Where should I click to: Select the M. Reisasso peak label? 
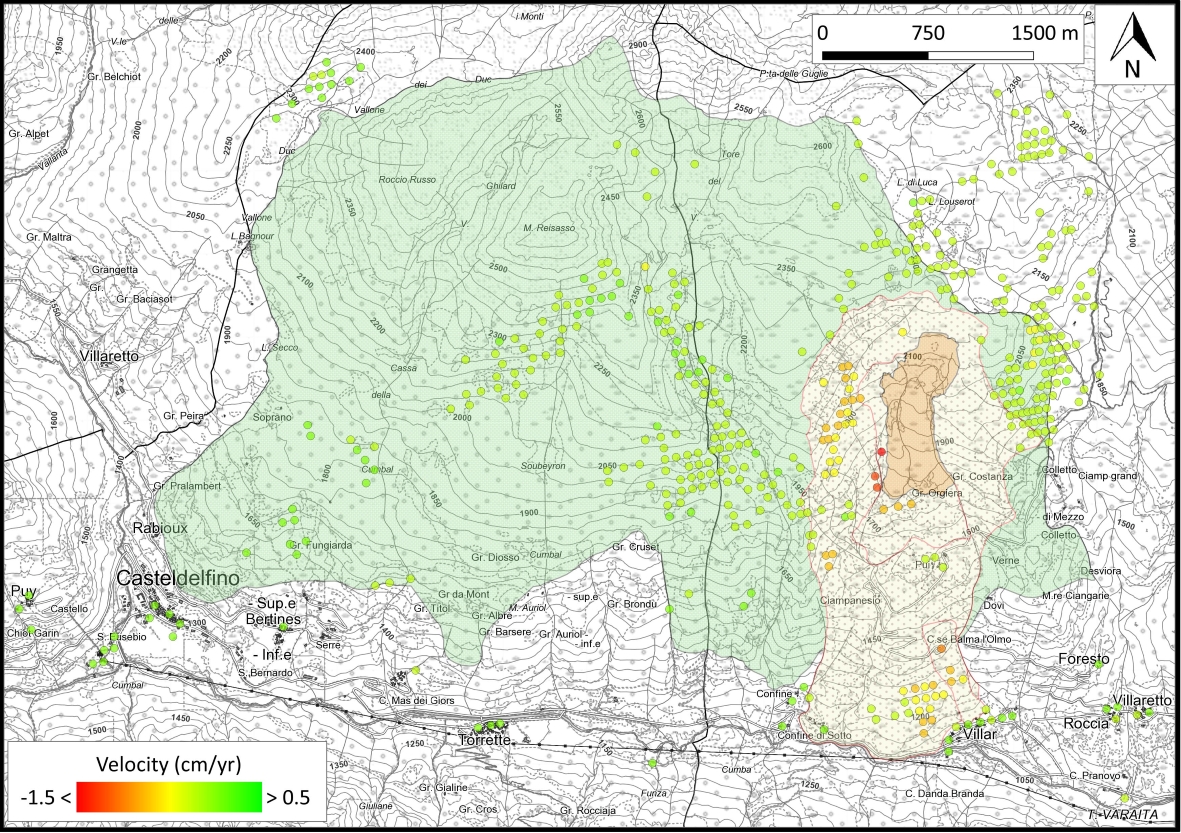pyautogui.click(x=550, y=228)
